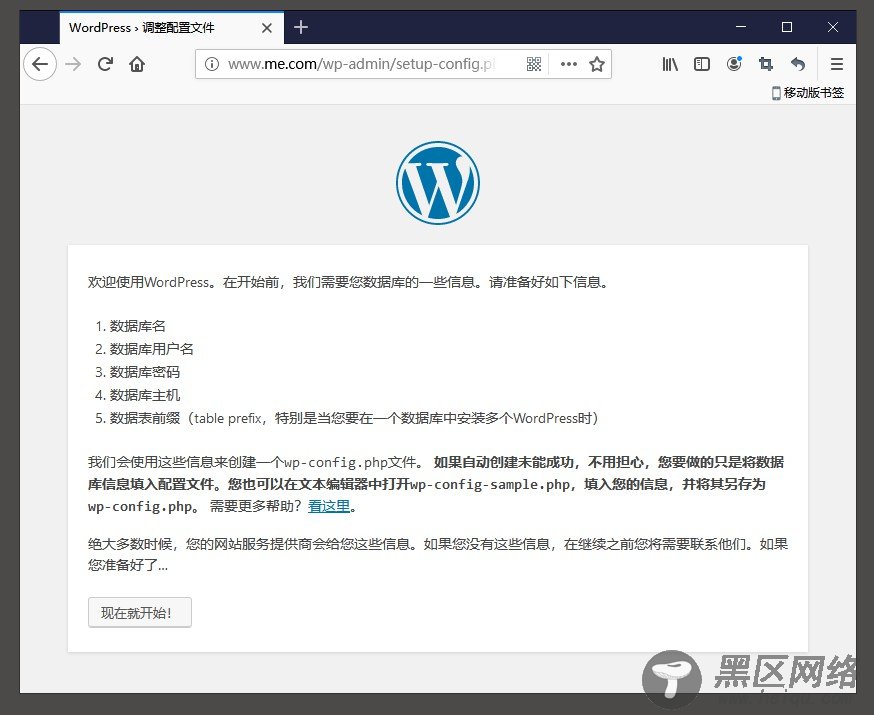Maximize the browser window

click(x=786, y=27)
